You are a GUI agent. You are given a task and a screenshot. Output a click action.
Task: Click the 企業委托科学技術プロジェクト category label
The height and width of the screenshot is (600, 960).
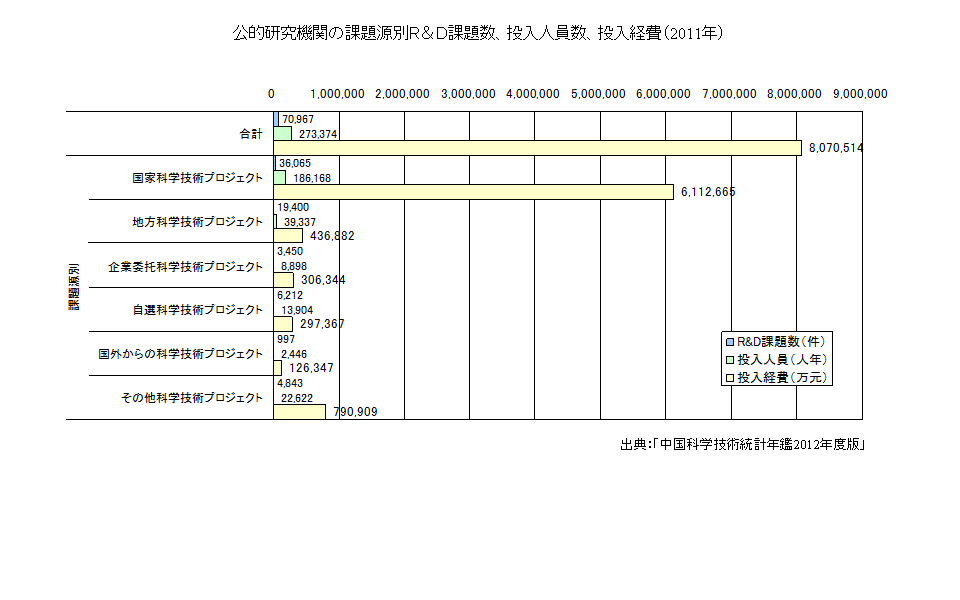[185, 266]
